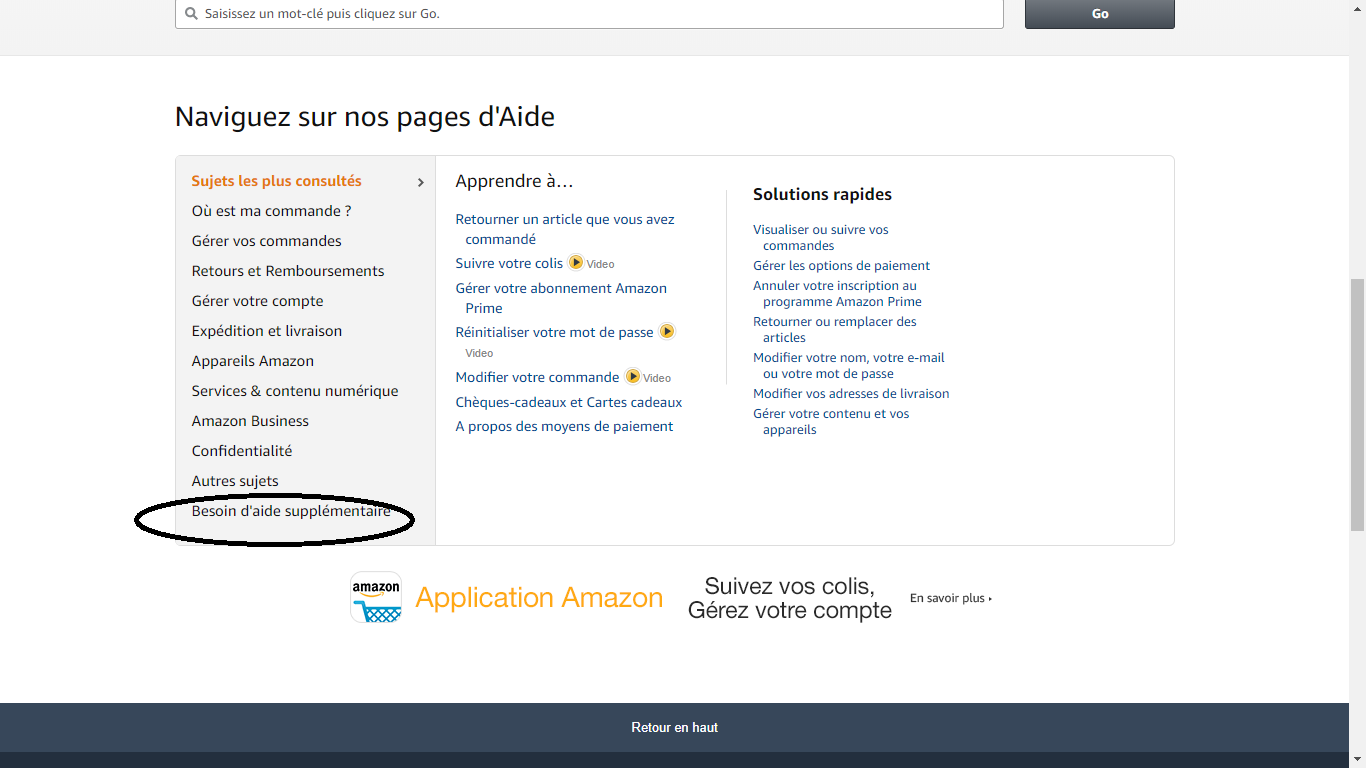Play the video icon beside Suivre votre colis

(576, 263)
